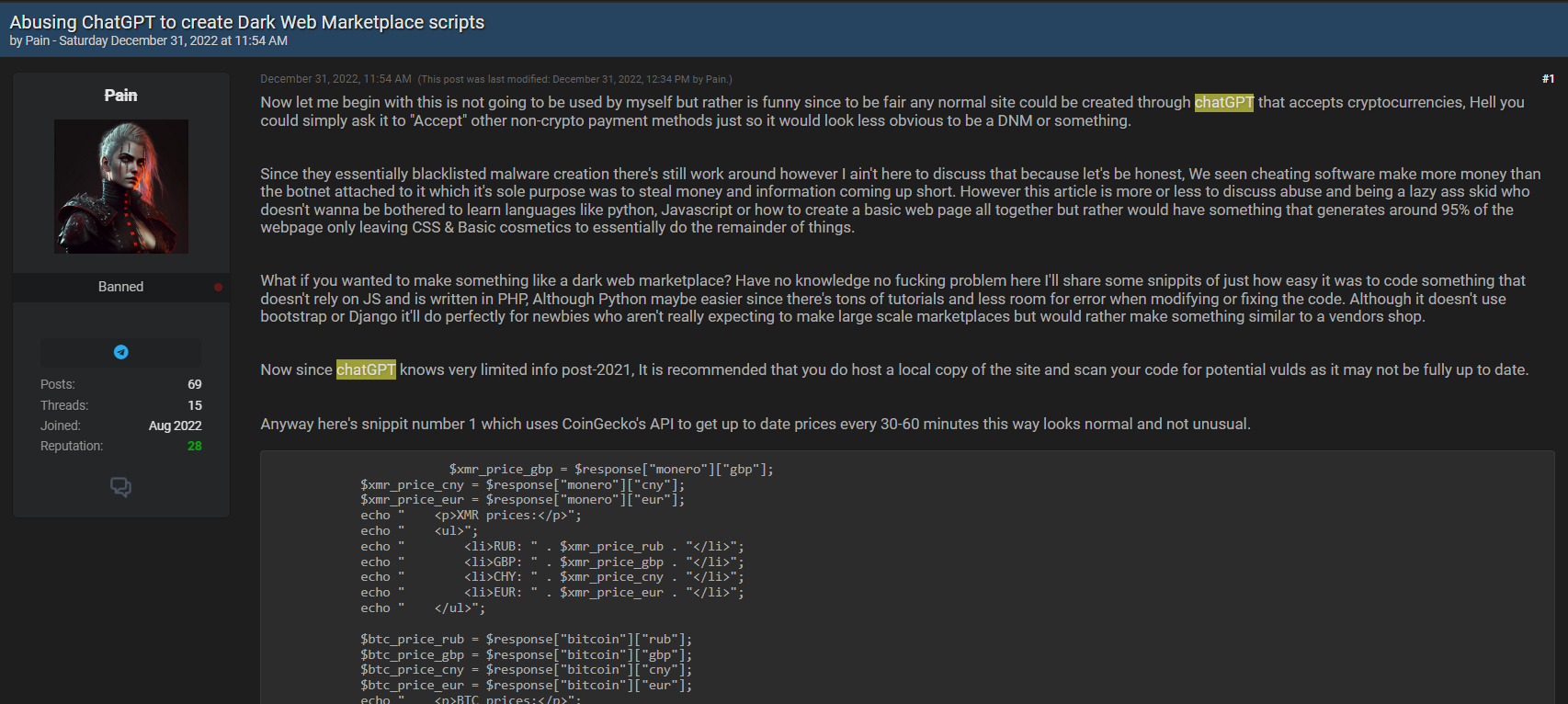View the user's 15 threads
1568x704 pixels.
pos(195,405)
